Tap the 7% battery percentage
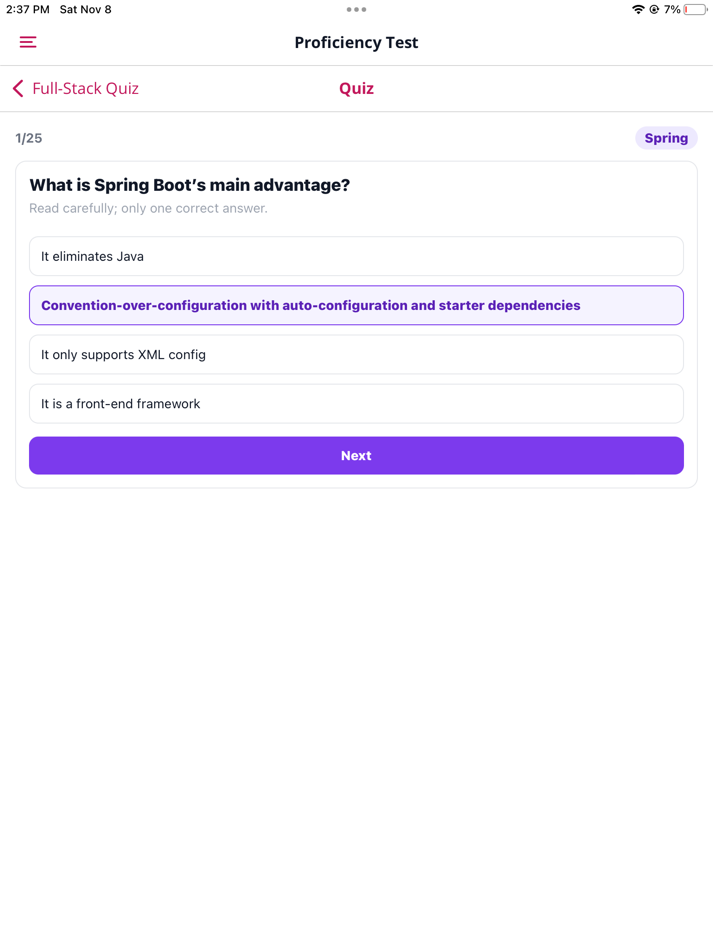 click(x=672, y=10)
